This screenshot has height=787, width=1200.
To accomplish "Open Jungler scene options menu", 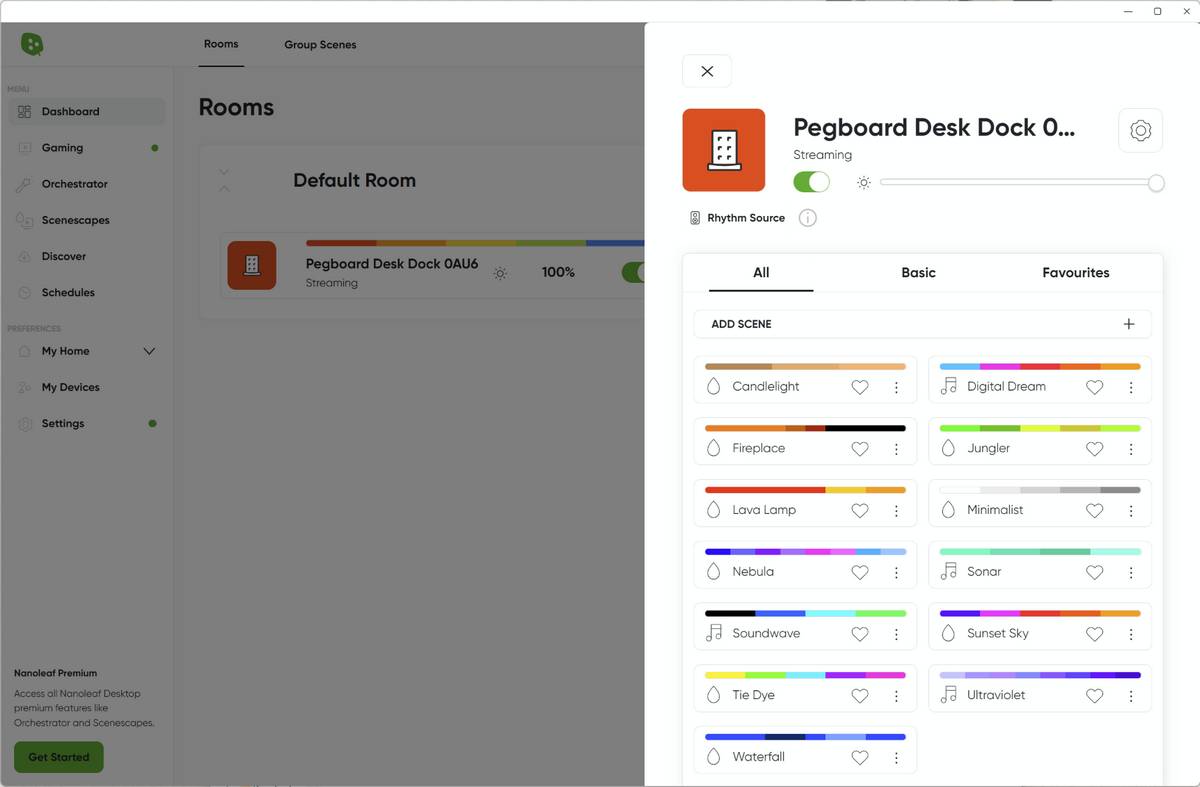I will [1131, 449].
